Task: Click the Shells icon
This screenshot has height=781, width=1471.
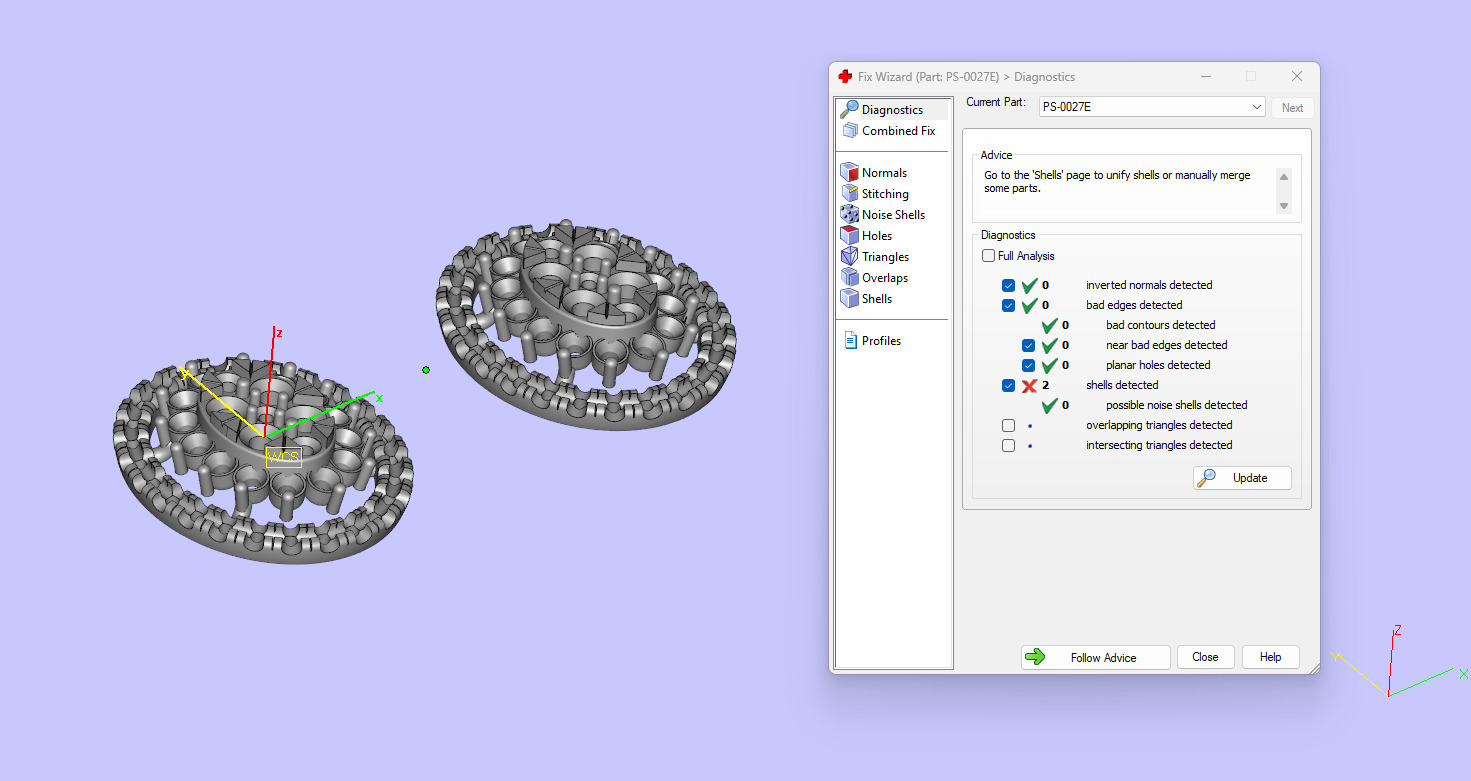Action: click(x=850, y=298)
